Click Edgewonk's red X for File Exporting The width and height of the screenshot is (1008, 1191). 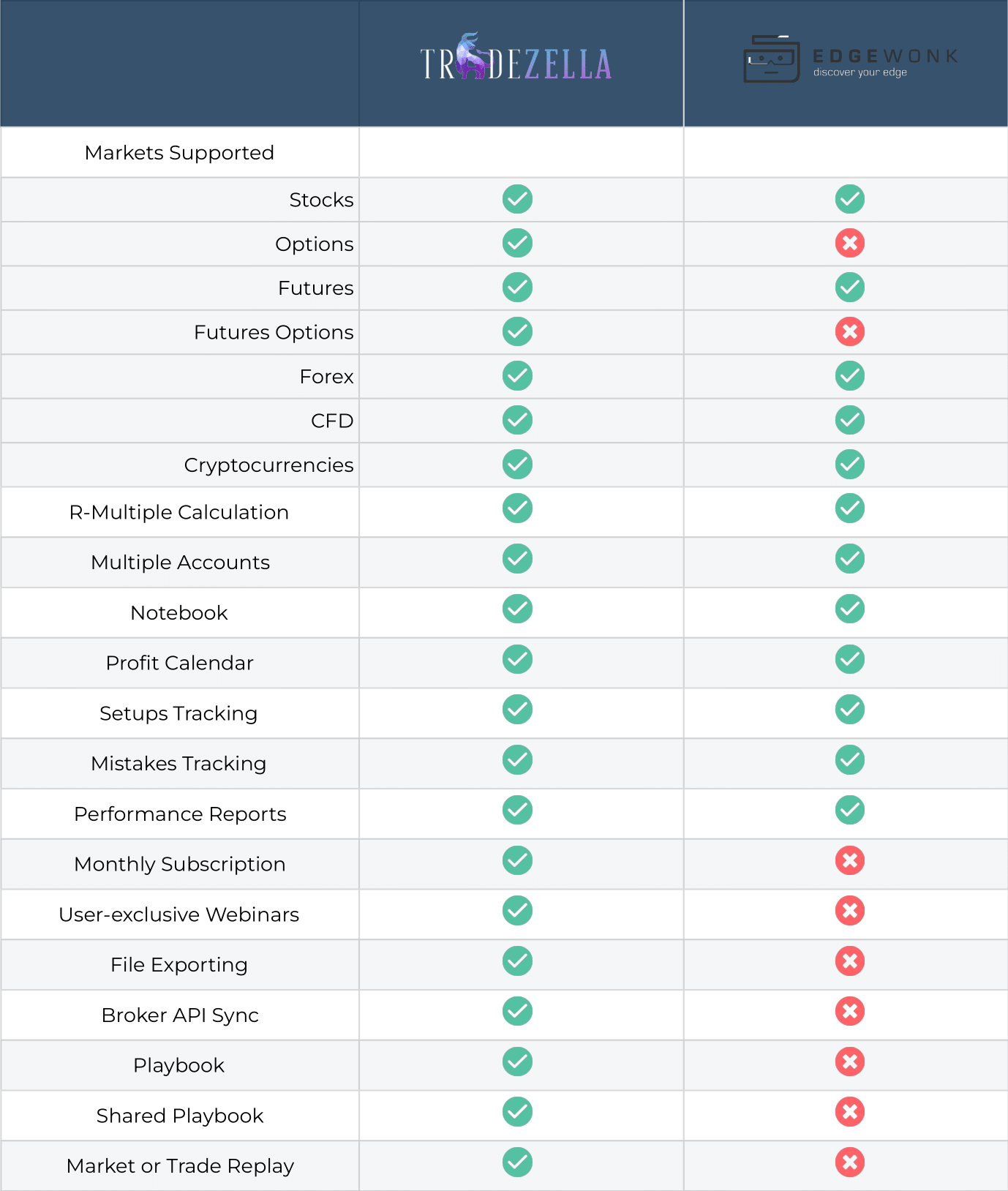pos(849,961)
